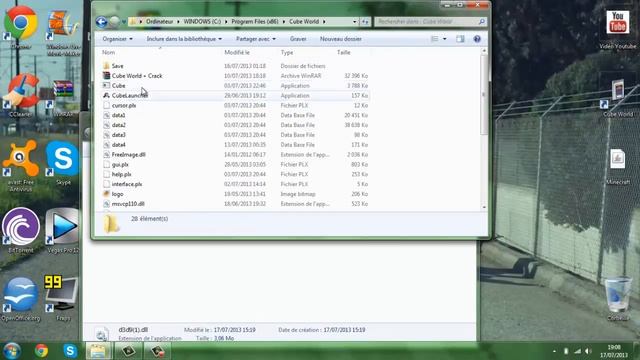Screen dimensions: 640x360
Task: Select the cursor.plx file
Action: pyautogui.click(x=124, y=105)
